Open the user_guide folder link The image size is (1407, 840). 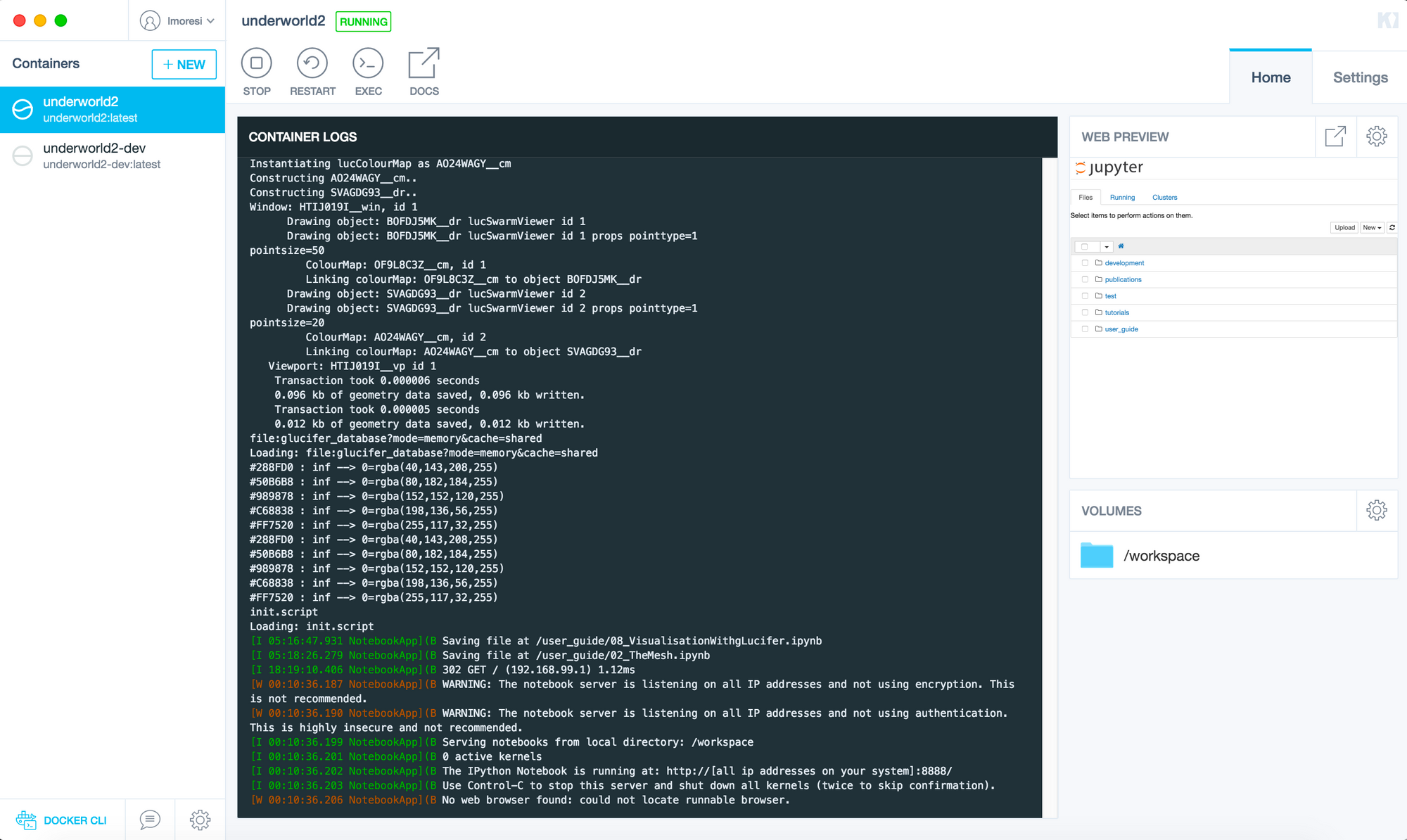coord(1121,329)
